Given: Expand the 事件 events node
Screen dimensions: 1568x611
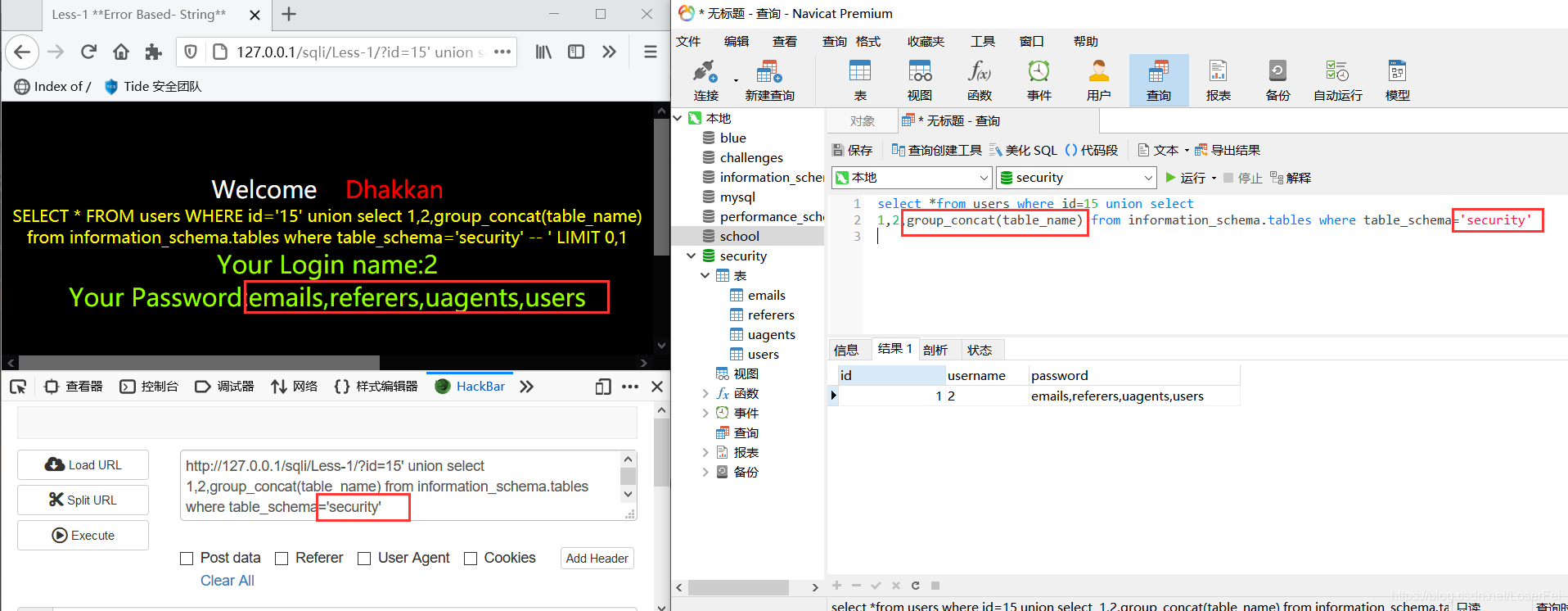Looking at the screenshot, I should (x=705, y=414).
